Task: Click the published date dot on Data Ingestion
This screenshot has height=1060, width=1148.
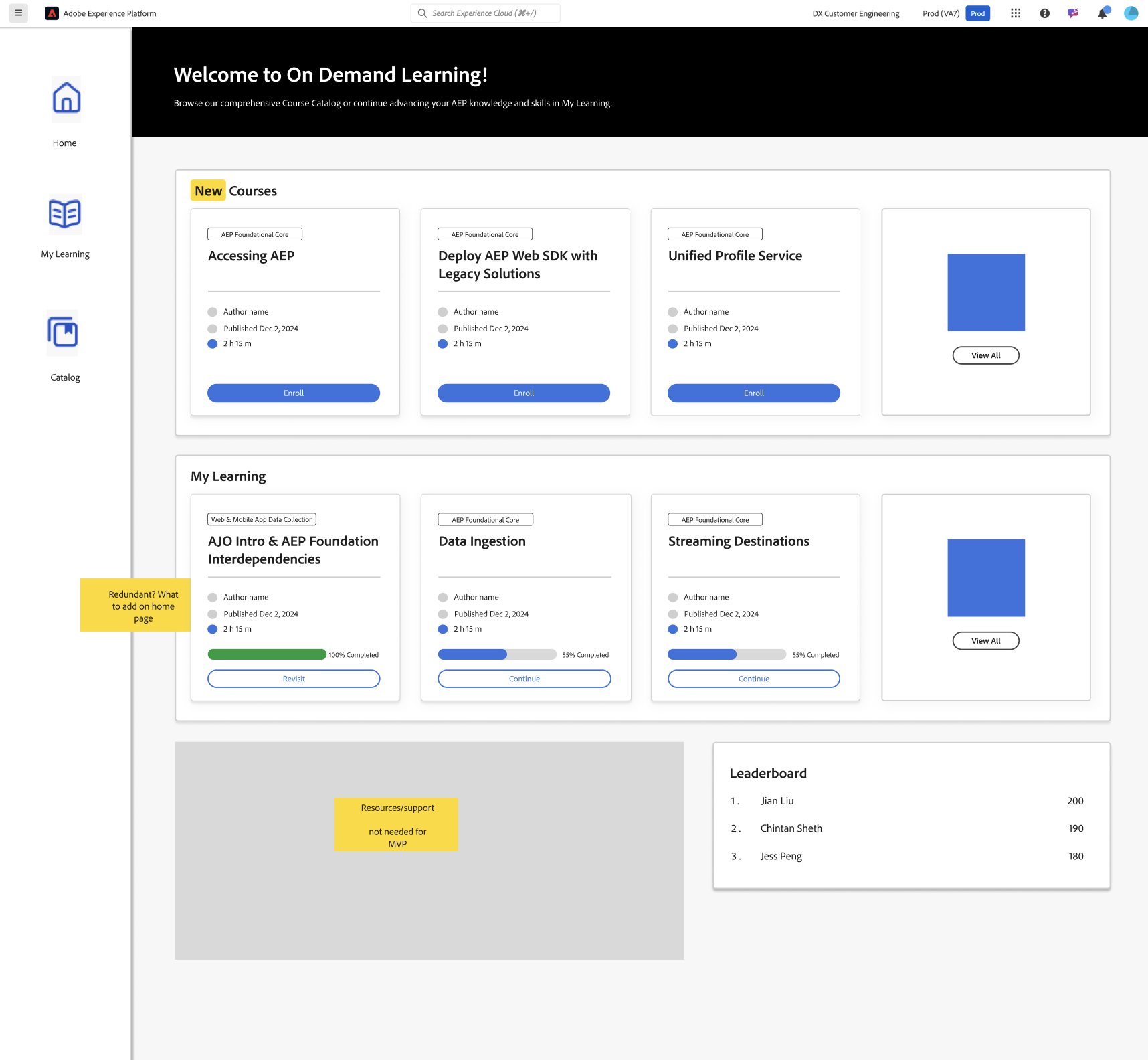Action: click(x=443, y=614)
